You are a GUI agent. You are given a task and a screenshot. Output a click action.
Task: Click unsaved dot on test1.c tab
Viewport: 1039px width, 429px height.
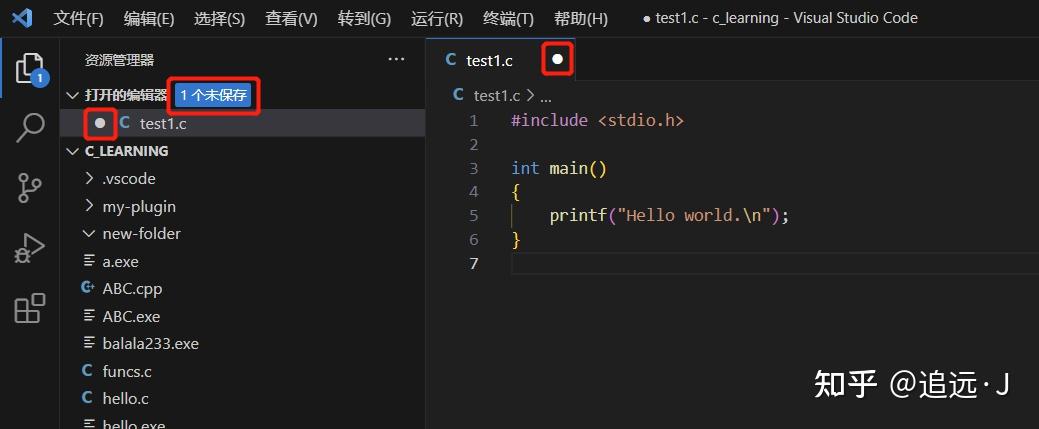point(558,60)
